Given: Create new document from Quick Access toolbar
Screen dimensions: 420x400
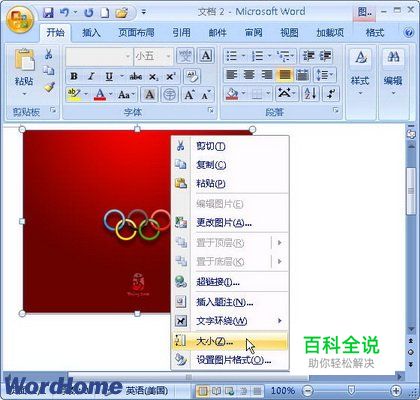Looking at the screenshot, I should coord(105,13).
